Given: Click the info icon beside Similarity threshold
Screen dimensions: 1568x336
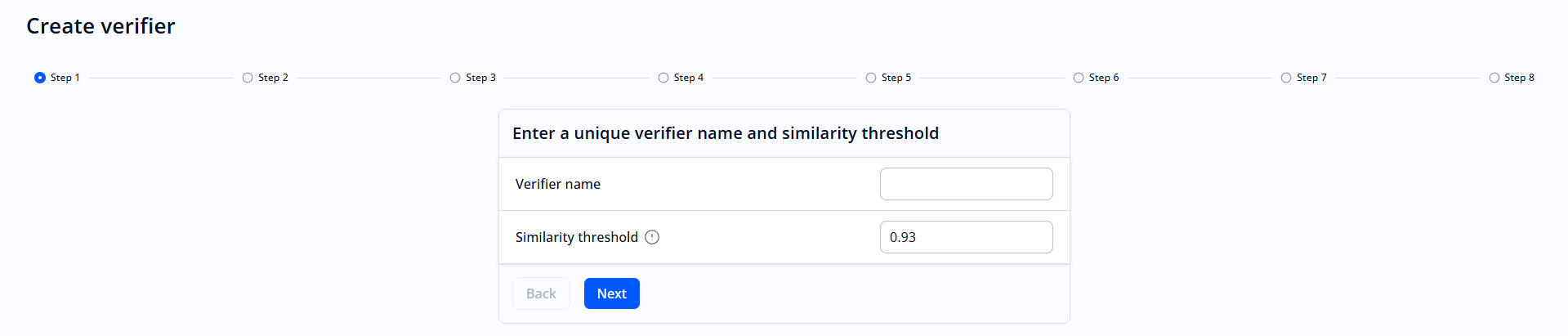Looking at the screenshot, I should [x=652, y=237].
